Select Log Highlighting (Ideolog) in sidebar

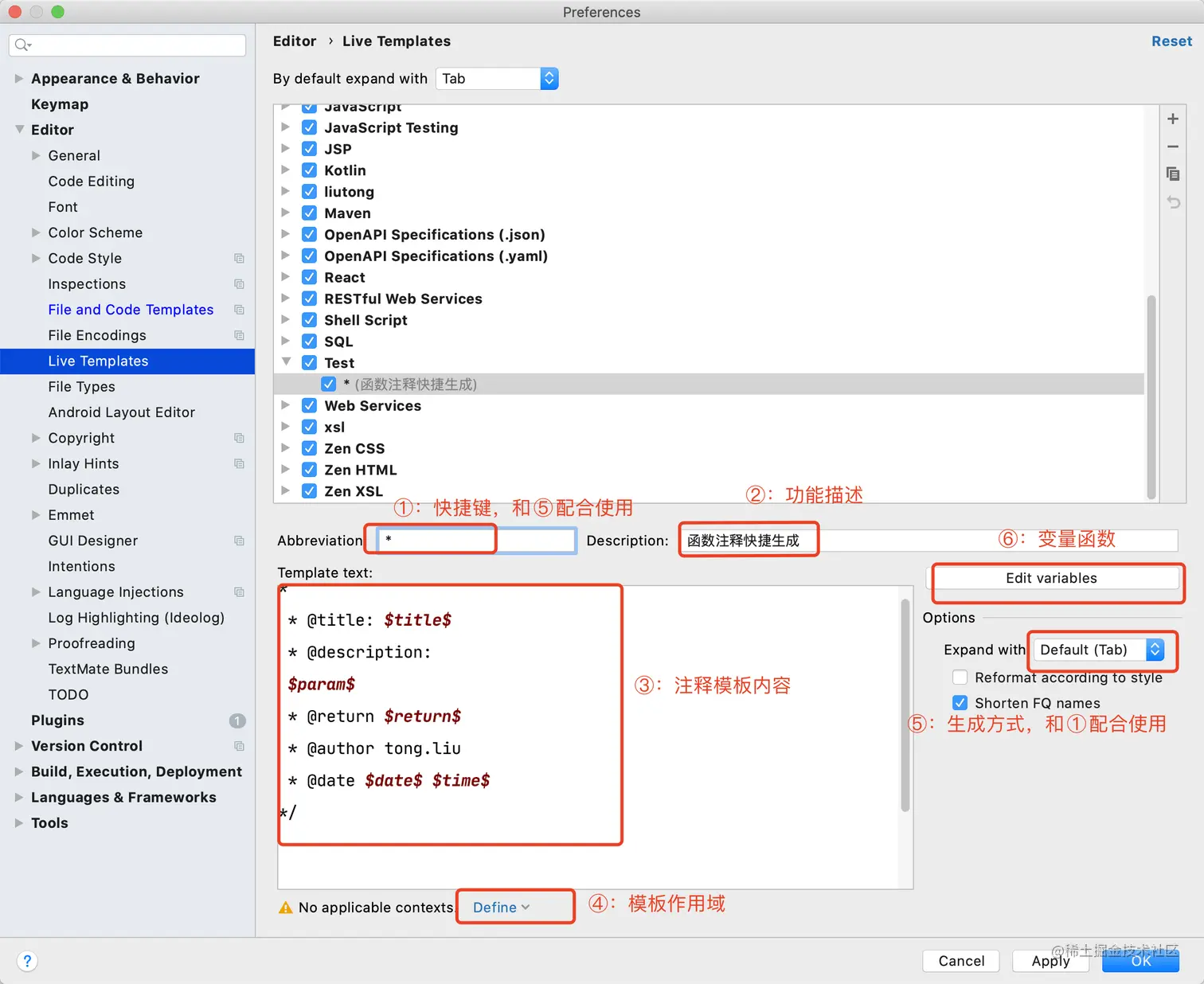(x=136, y=618)
